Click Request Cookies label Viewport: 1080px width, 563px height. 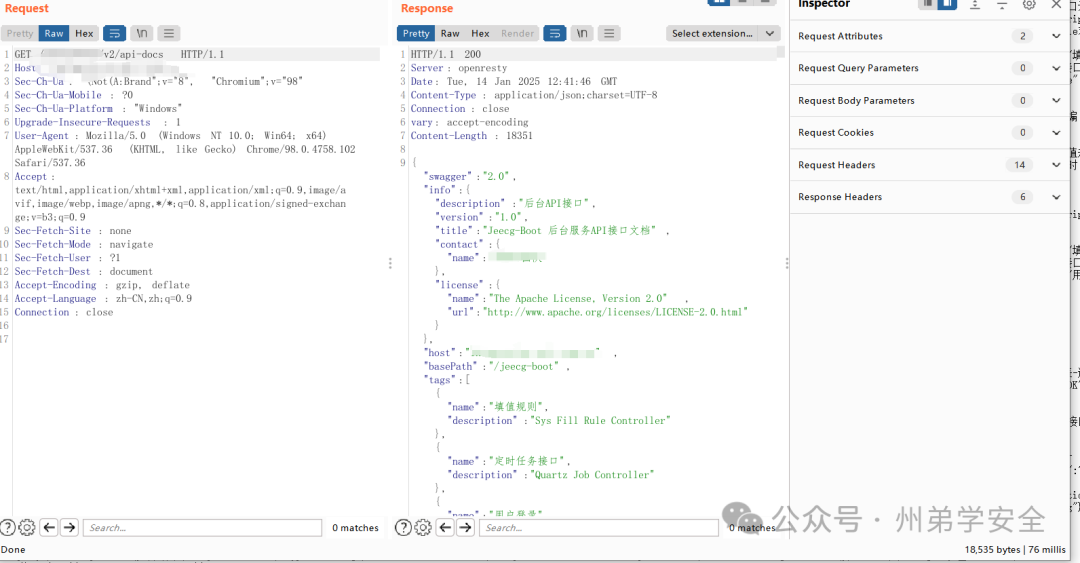point(835,132)
